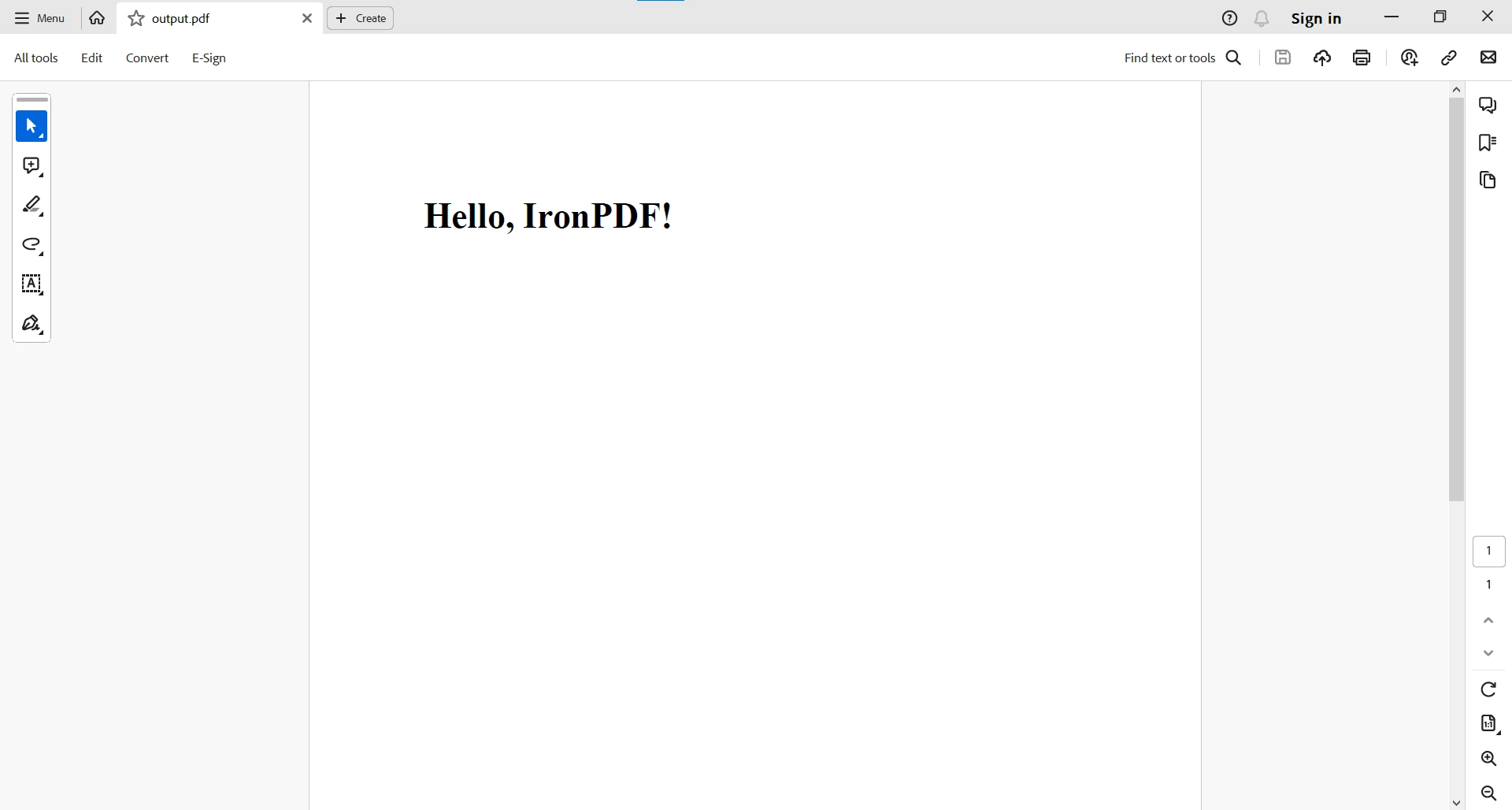Viewport: 1512px width, 810px height.
Task: Click the save file floppy icon
Action: click(x=1284, y=58)
